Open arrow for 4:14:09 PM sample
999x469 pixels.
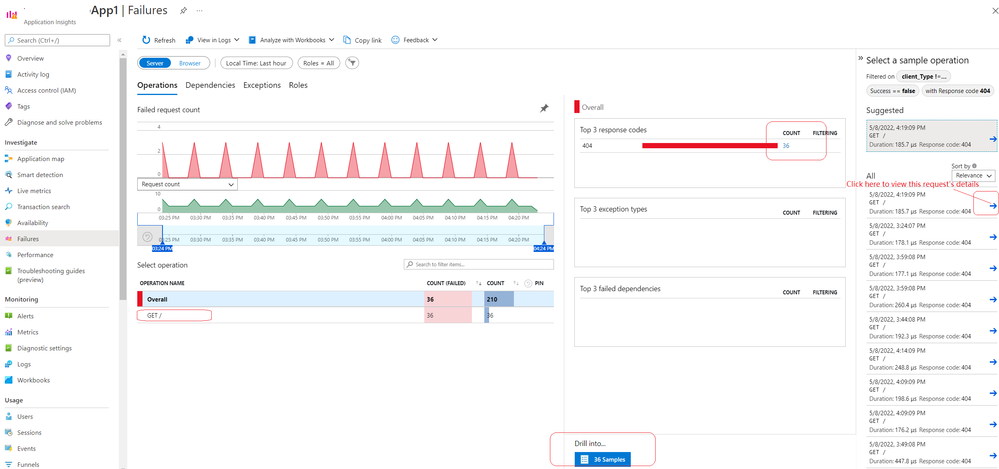pos(993,361)
